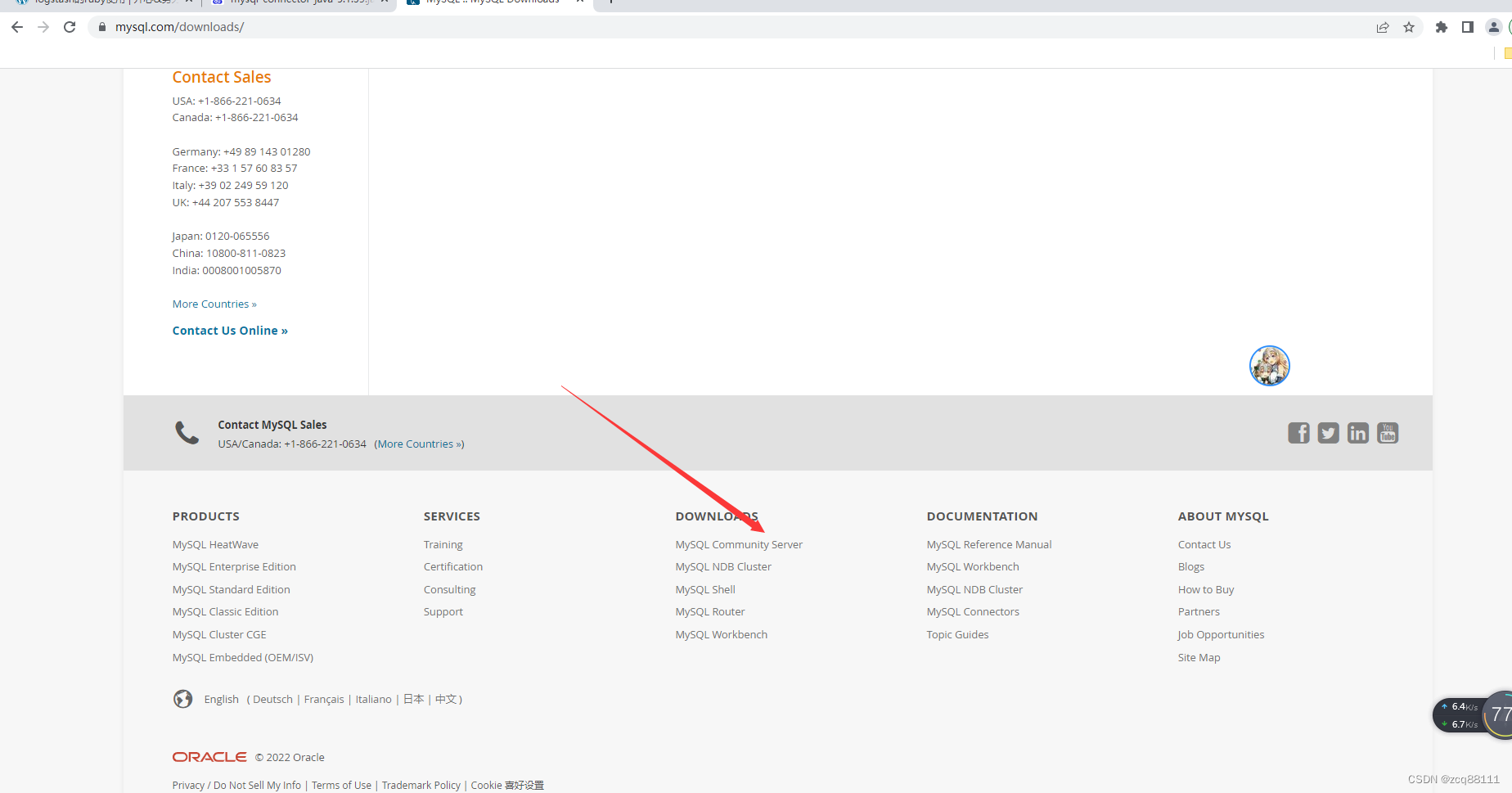Image resolution: width=1512 pixels, height=793 pixels.
Task: Open MySQL's YouTube channel icon
Action: pyautogui.click(x=1387, y=433)
